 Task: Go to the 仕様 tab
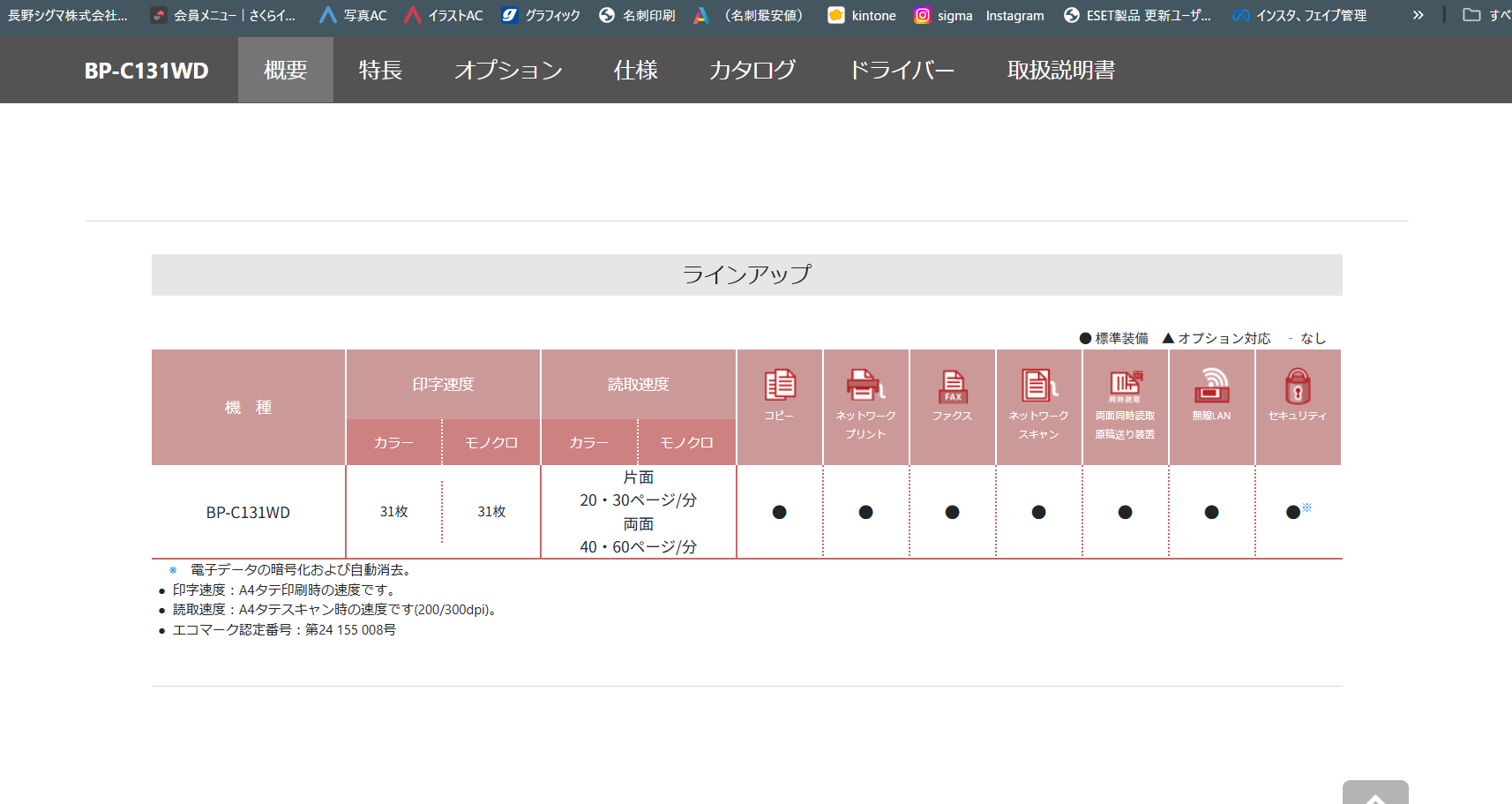pos(635,70)
